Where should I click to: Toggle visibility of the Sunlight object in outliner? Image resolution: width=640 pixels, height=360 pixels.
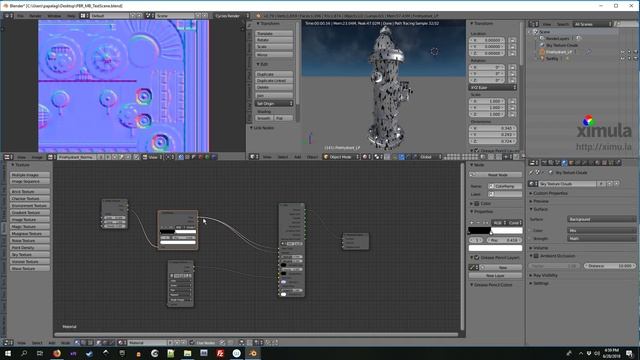(x=622, y=58)
